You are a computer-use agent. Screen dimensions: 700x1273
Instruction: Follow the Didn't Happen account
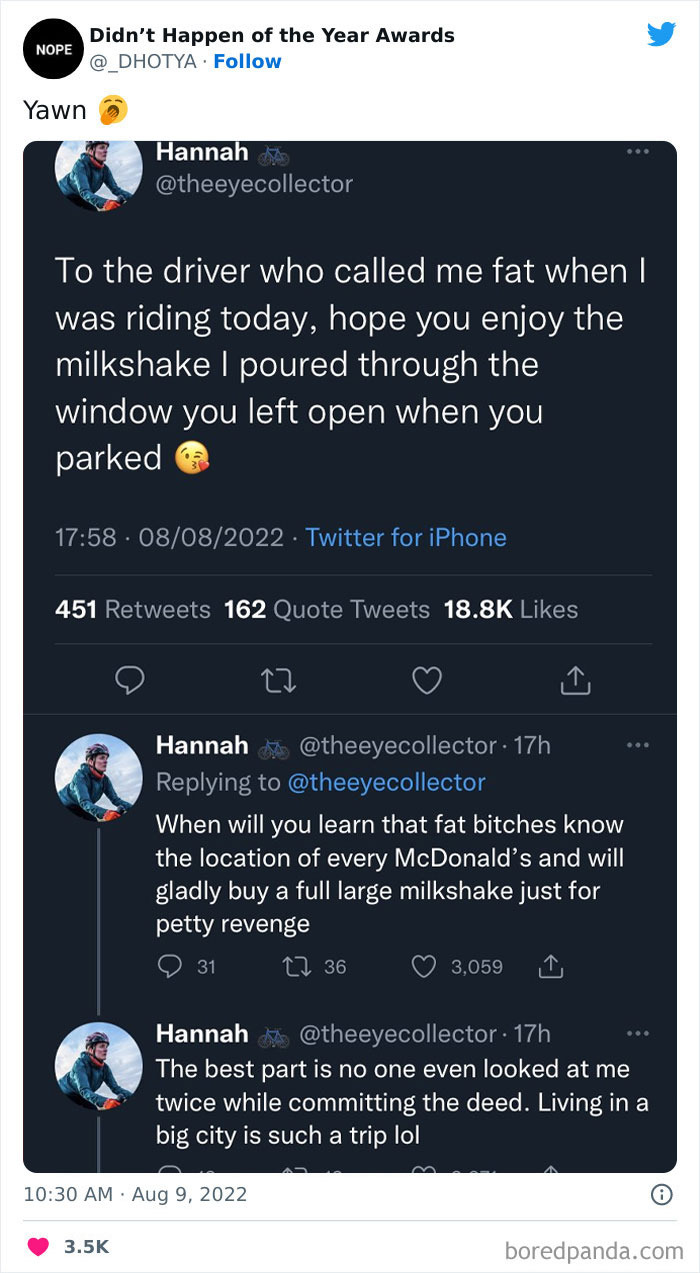pyautogui.click(x=247, y=61)
